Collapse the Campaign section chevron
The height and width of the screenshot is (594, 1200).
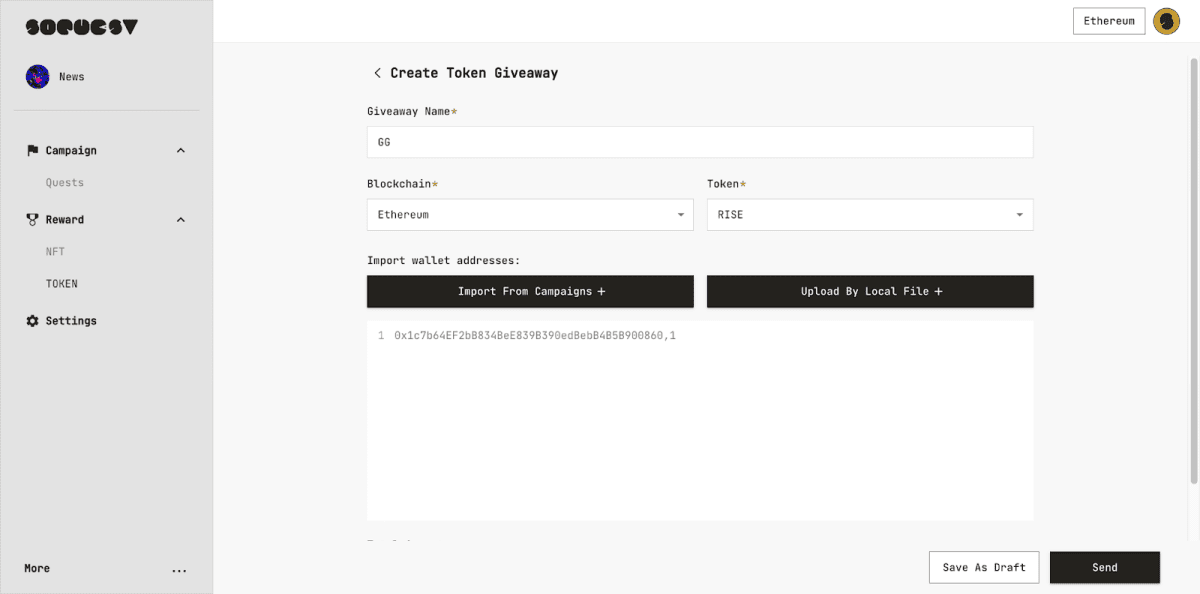(x=181, y=150)
